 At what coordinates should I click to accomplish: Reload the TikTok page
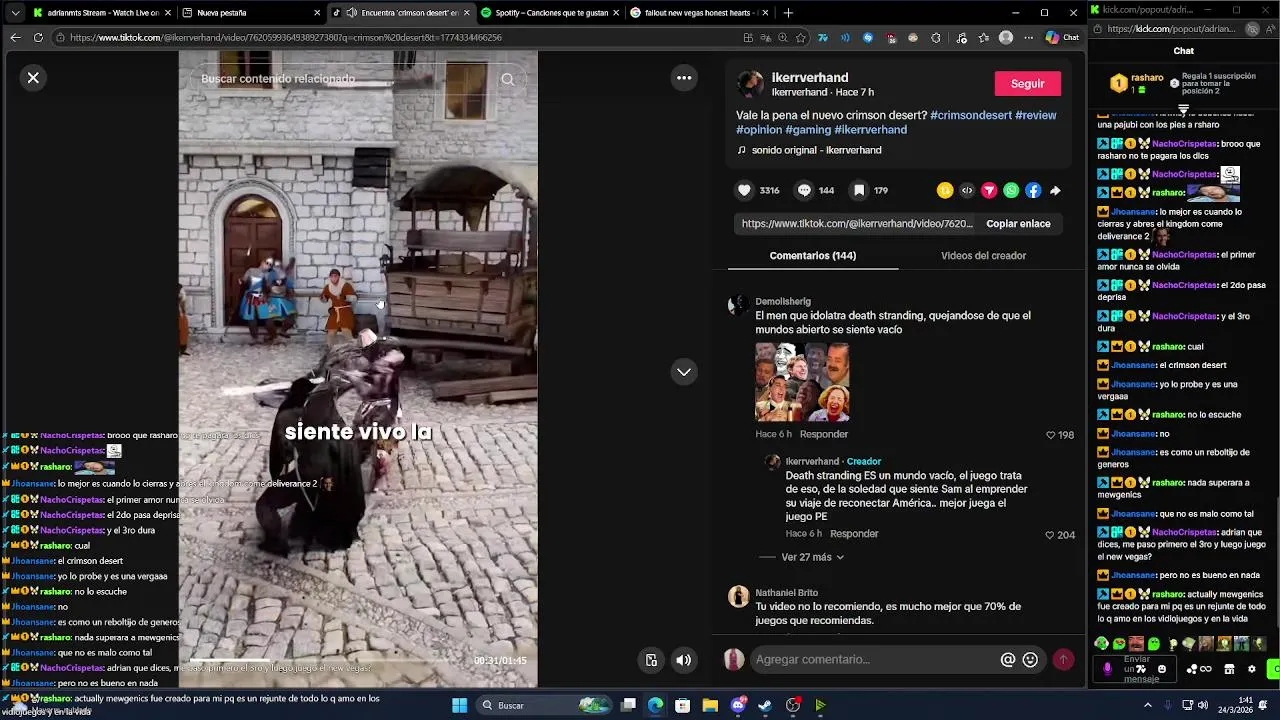38,37
